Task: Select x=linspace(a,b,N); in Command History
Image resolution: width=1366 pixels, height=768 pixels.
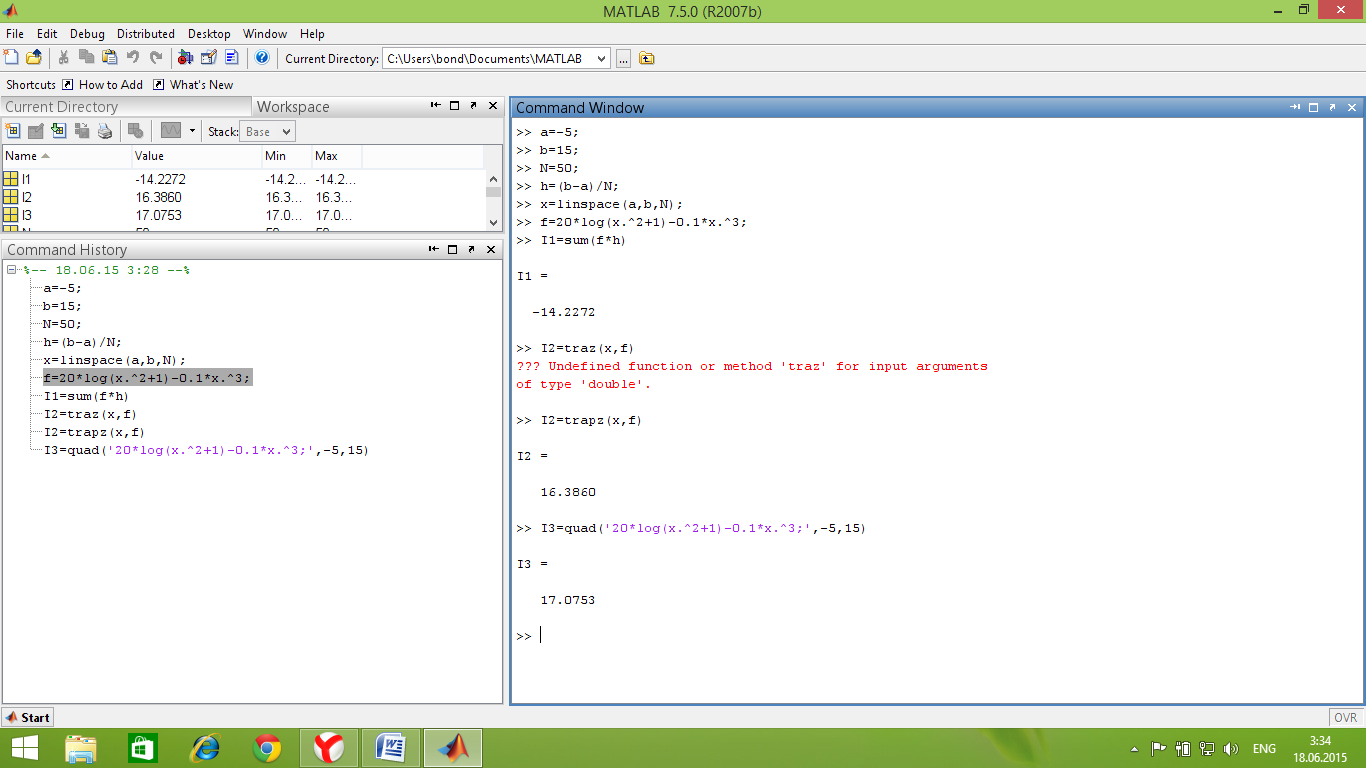Action: pyautogui.click(x=115, y=360)
